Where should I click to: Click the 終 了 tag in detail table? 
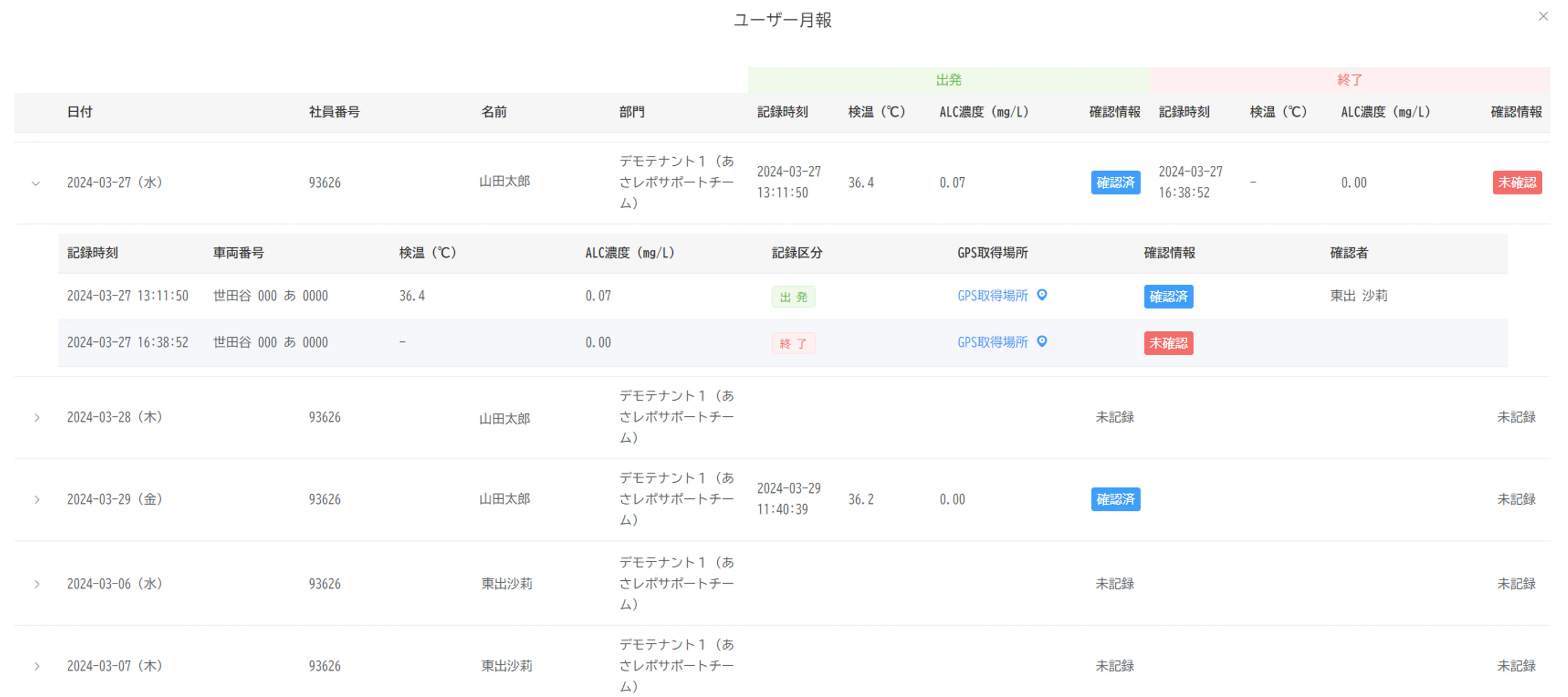tap(793, 344)
